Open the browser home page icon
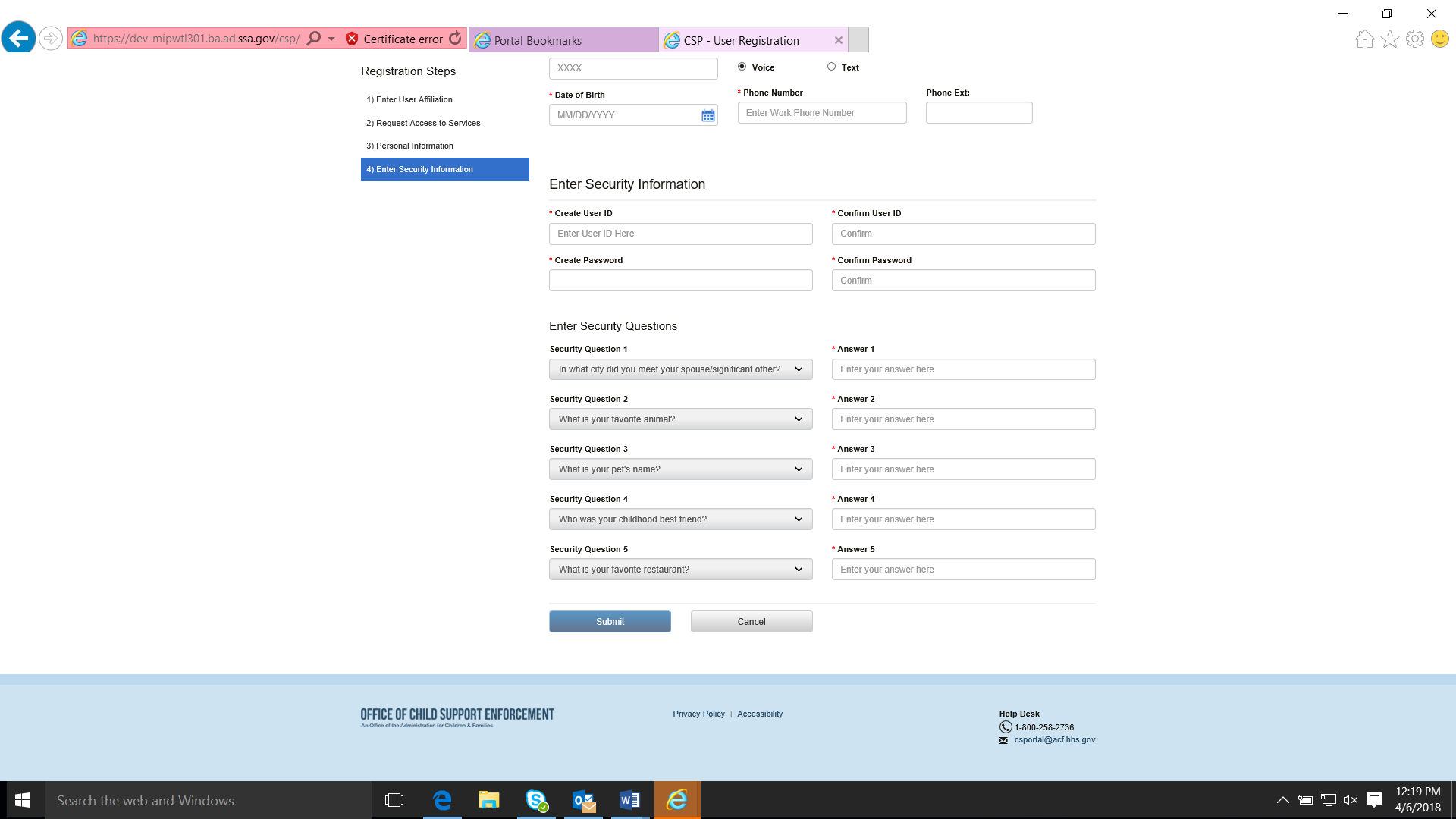 1364,39
